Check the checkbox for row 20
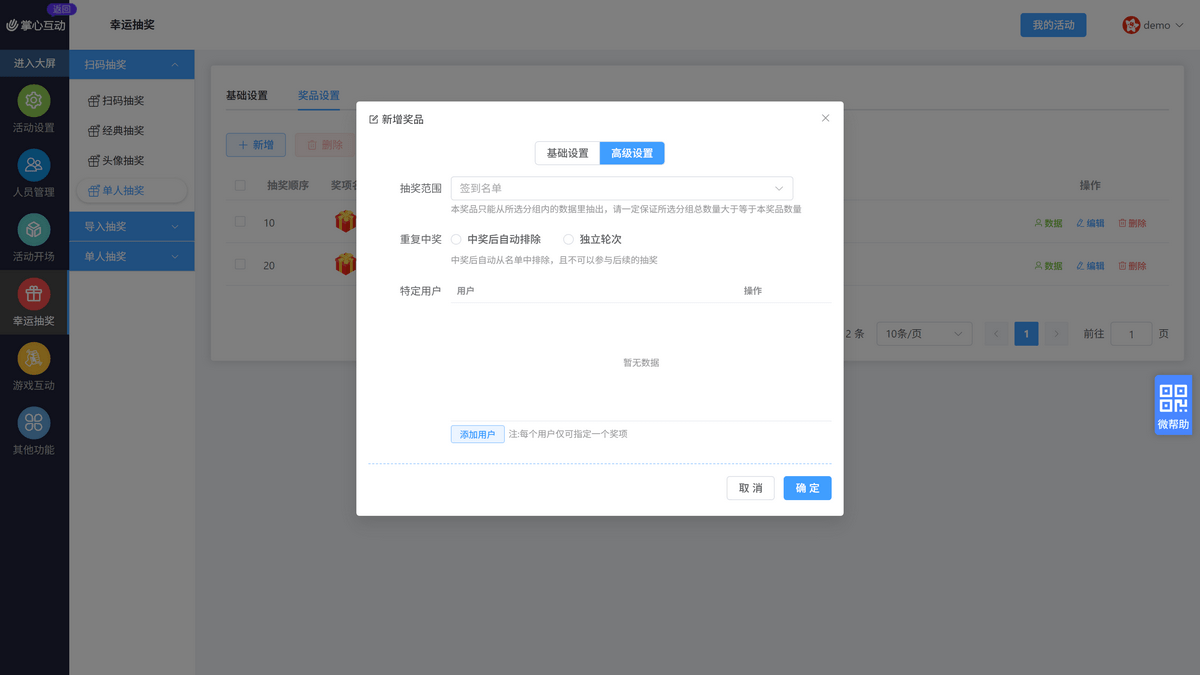 click(240, 265)
